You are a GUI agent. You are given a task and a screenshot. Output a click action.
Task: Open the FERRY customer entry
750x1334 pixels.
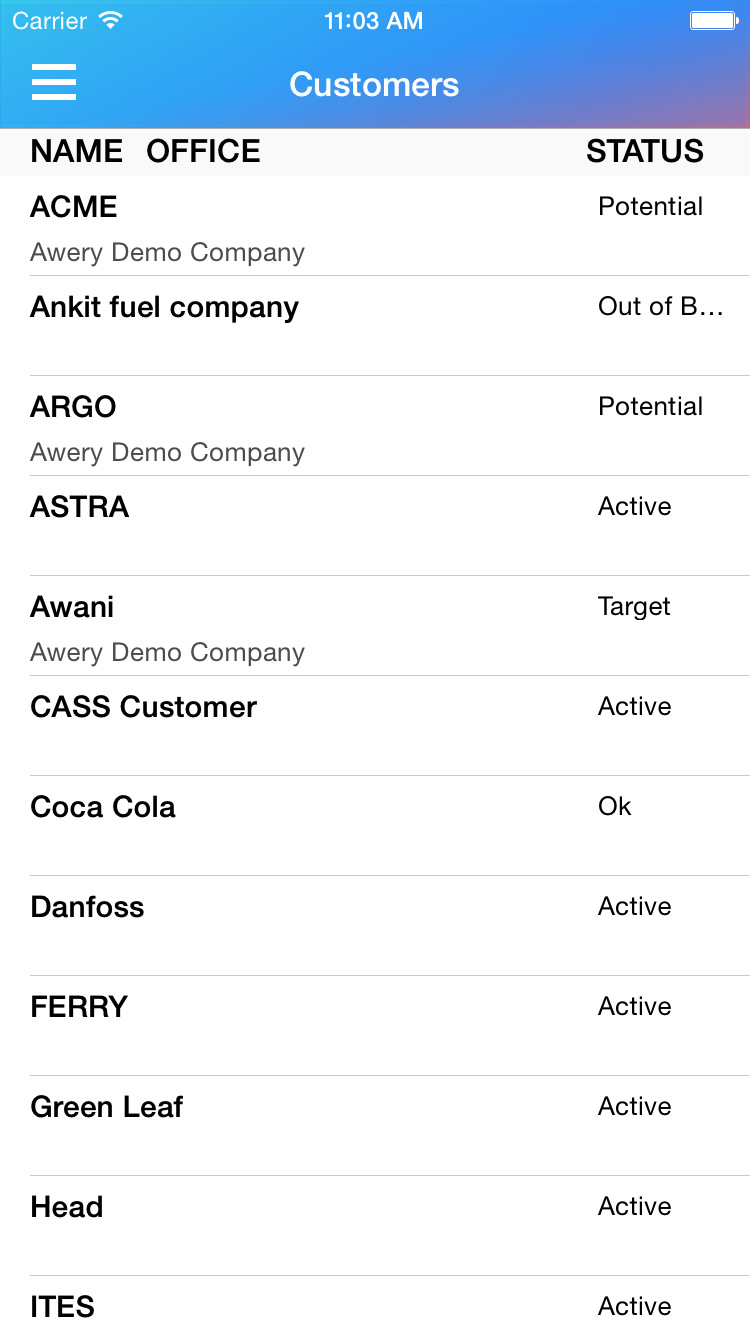click(375, 1026)
